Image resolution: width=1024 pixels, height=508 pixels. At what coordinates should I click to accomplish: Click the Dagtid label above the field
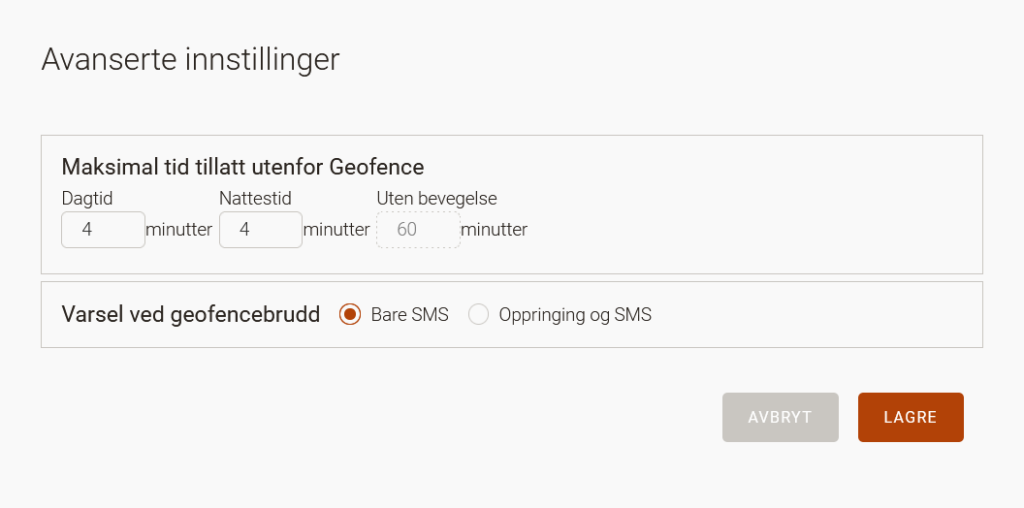[x=87, y=198]
